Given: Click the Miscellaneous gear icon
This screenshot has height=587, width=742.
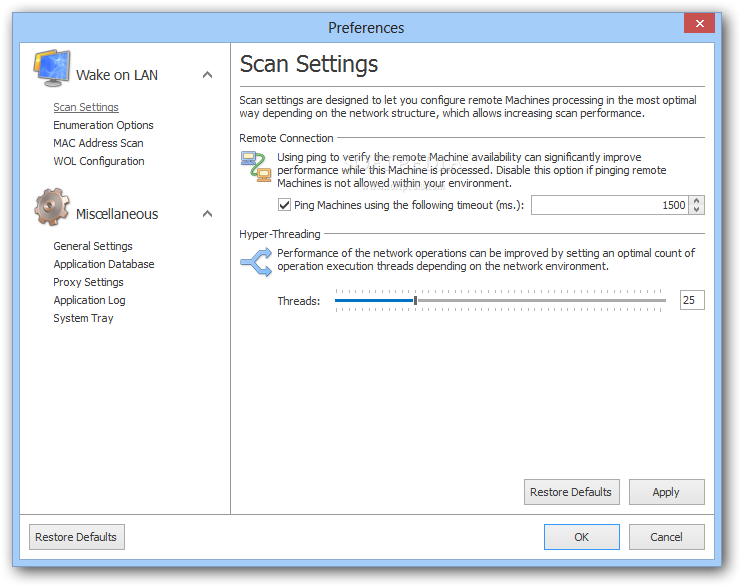Looking at the screenshot, I should [52, 207].
